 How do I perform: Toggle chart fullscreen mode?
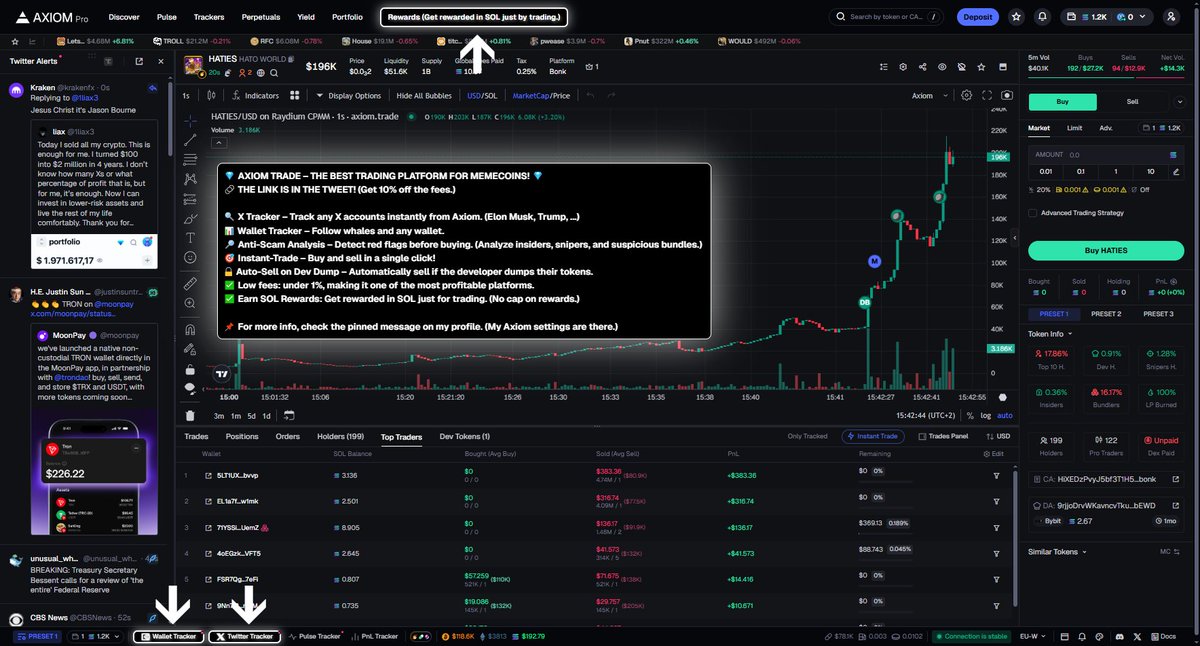point(987,96)
